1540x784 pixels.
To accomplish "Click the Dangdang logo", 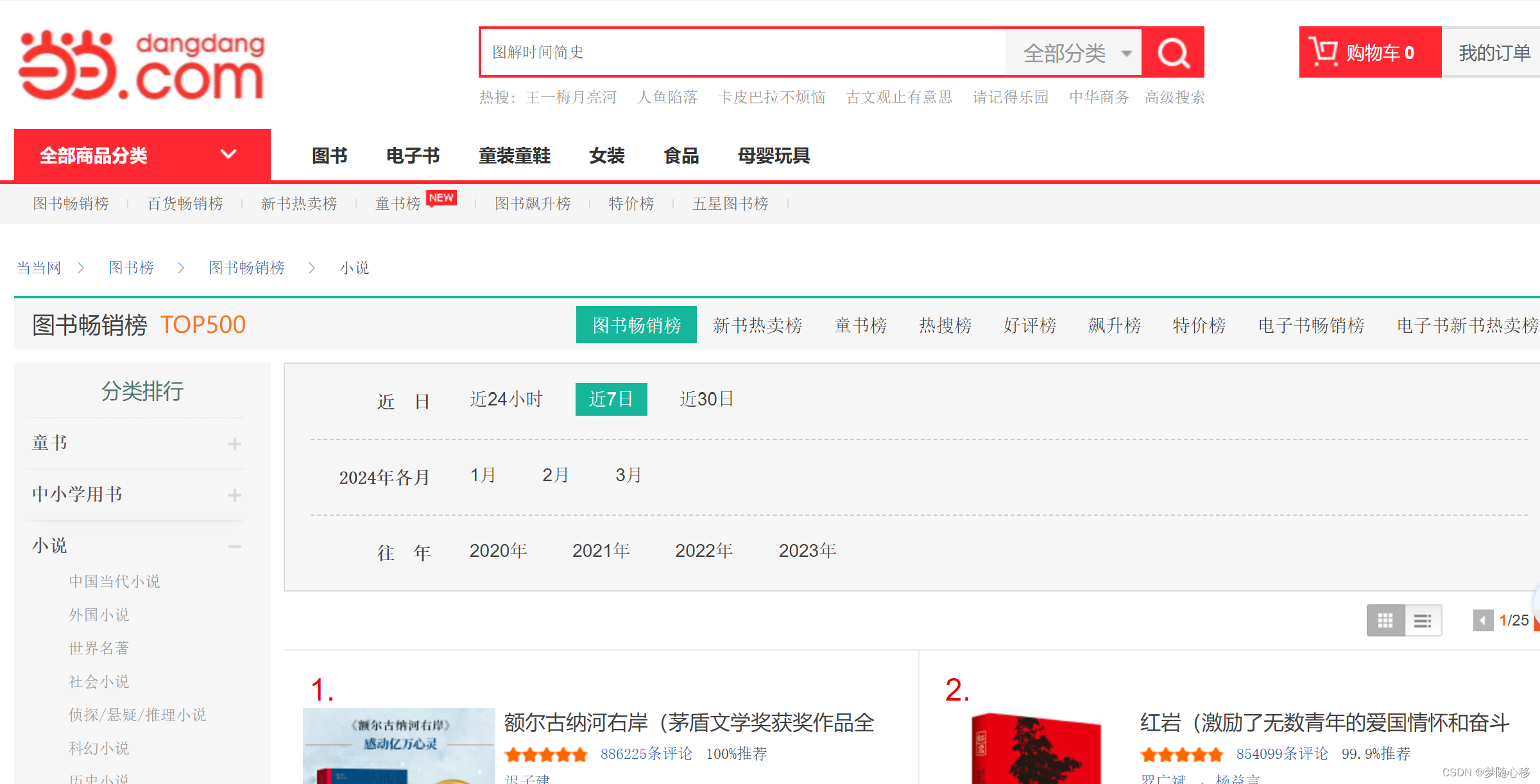I will (x=142, y=65).
